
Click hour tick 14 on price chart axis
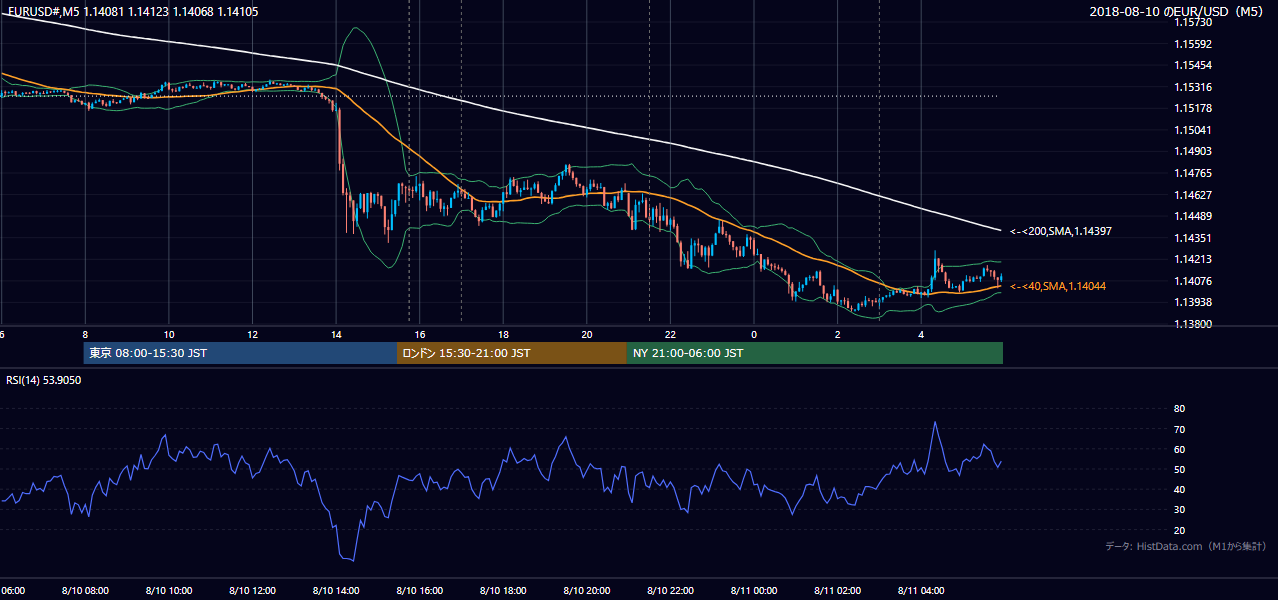pos(336,334)
